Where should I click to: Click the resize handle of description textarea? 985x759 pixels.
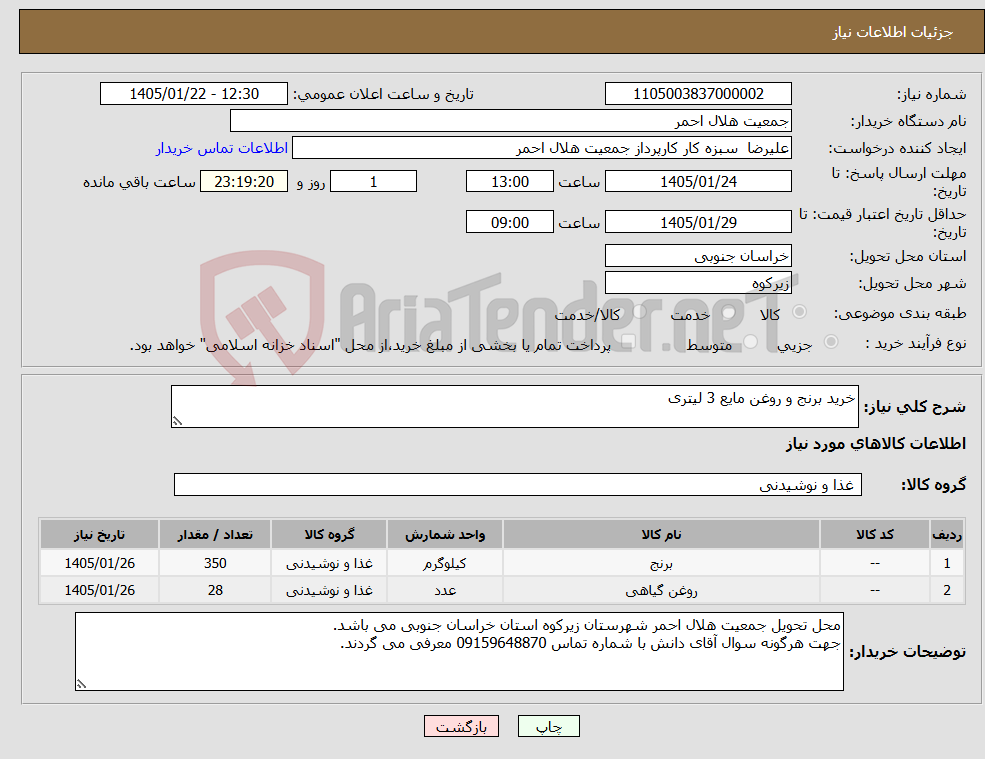click(177, 422)
